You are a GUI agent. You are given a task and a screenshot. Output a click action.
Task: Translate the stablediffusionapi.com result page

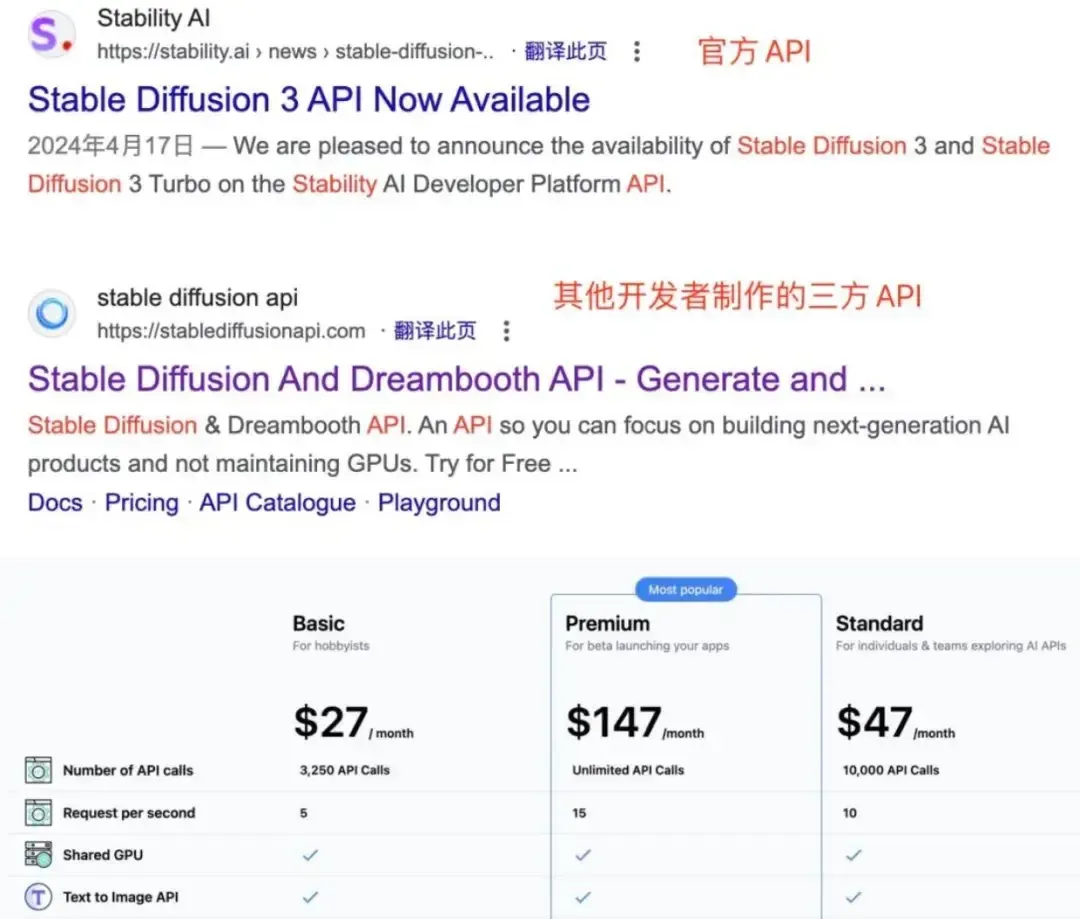(x=435, y=331)
